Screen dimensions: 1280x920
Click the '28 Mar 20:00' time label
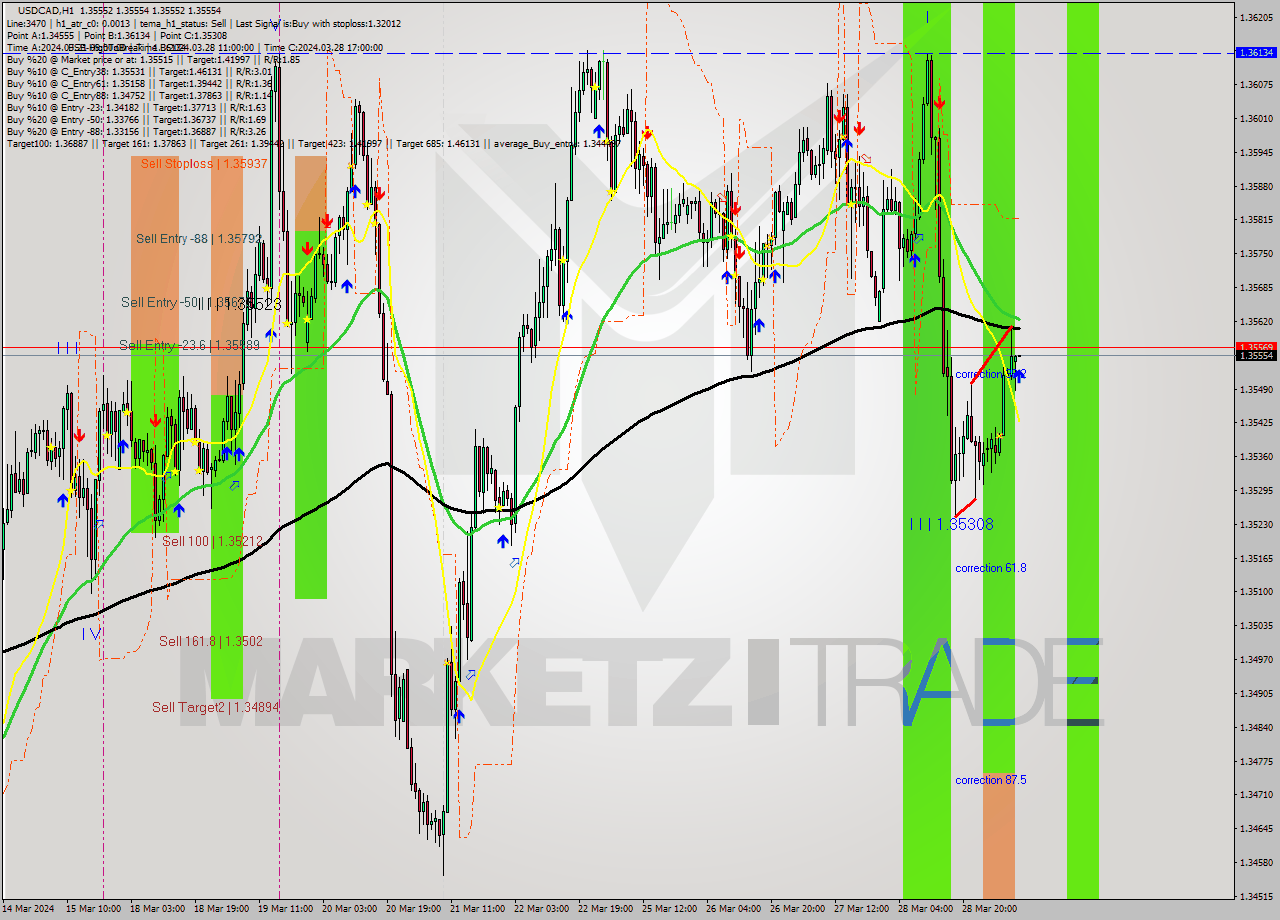990,909
